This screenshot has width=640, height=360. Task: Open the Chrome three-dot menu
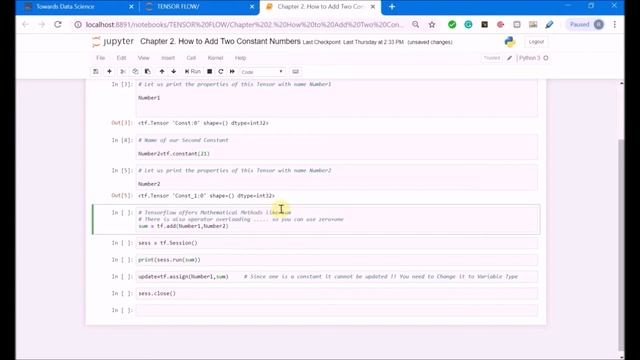[615, 24]
